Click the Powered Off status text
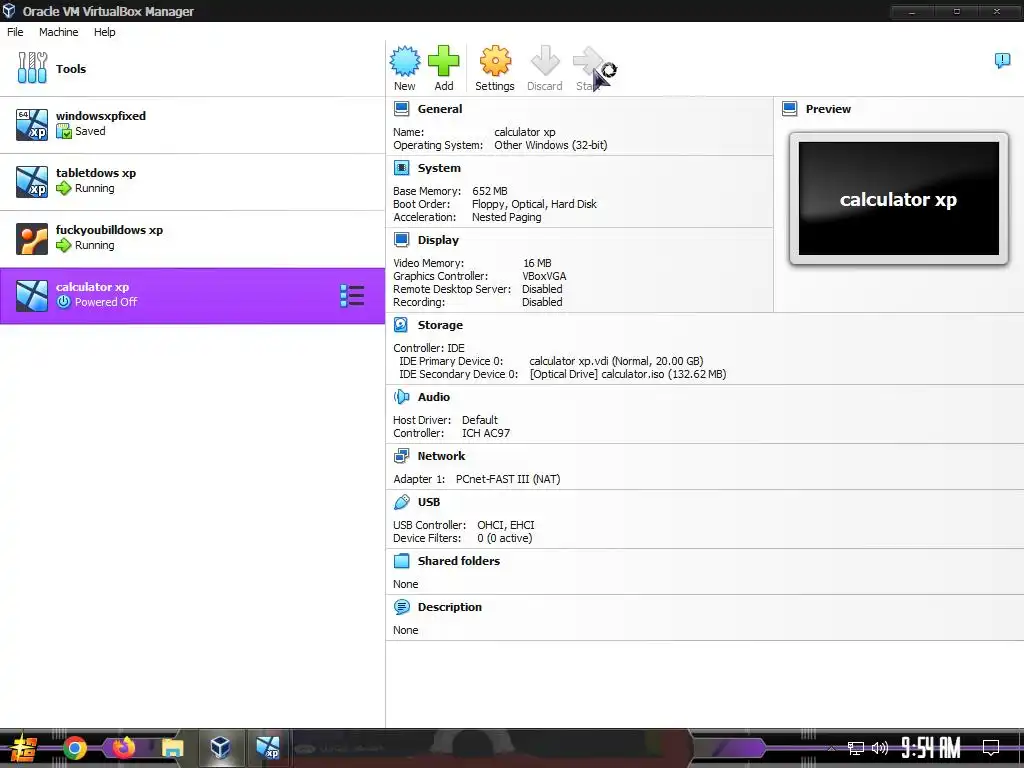This screenshot has width=1024, height=768. pos(106,302)
